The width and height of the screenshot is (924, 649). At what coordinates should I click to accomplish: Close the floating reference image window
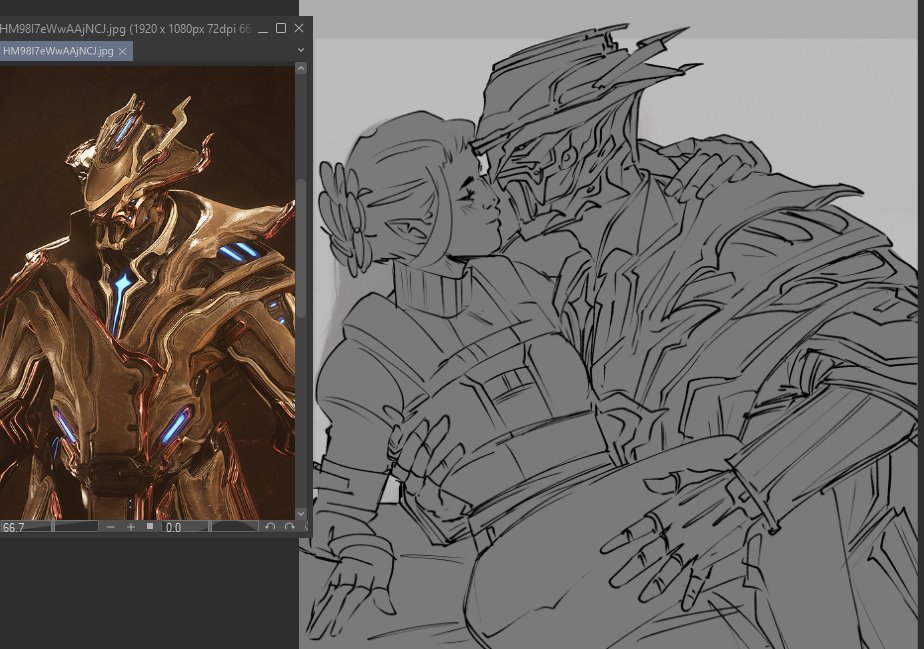[299, 28]
